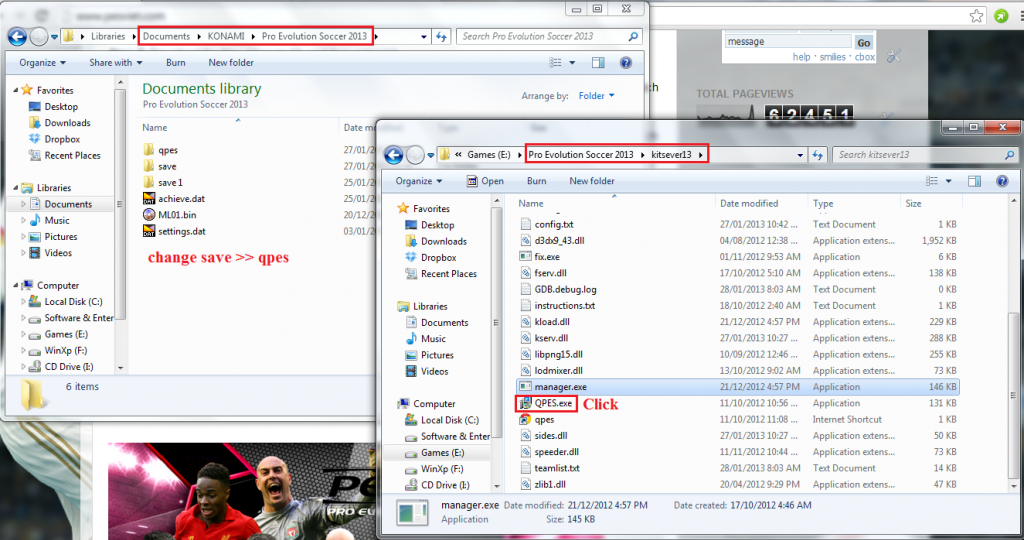The height and width of the screenshot is (540, 1024).
Task: Toggle preview pane in kitsever13 window
Action: 974,181
